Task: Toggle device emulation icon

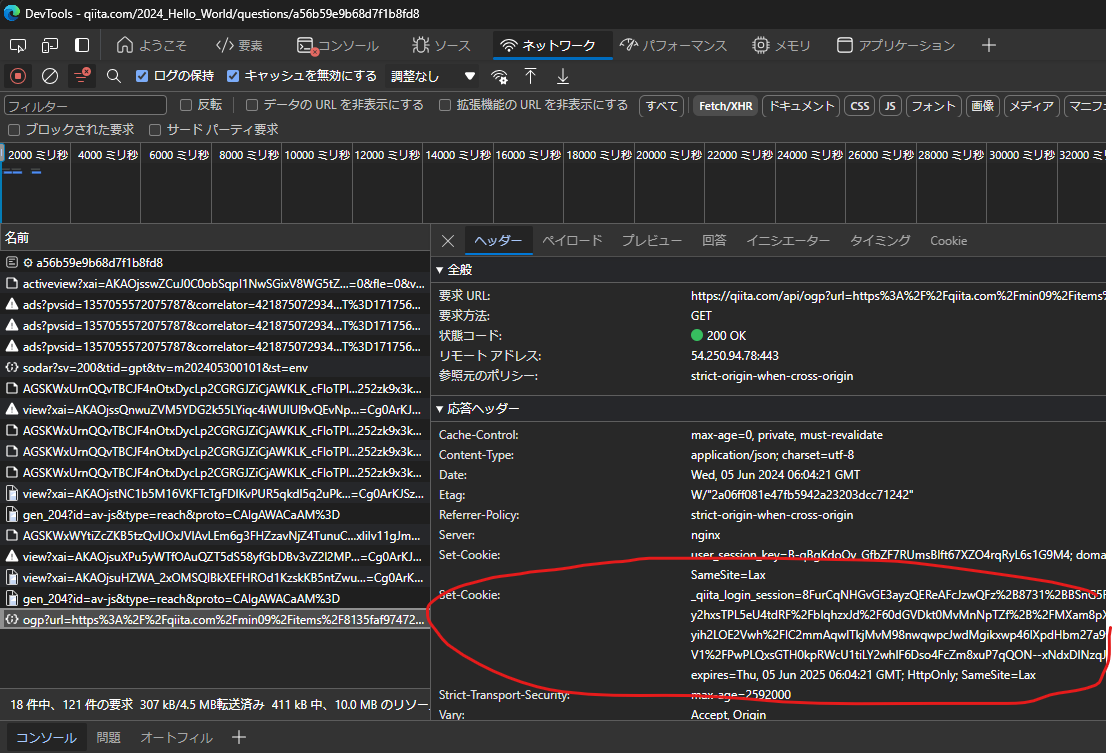Action: (50, 45)
